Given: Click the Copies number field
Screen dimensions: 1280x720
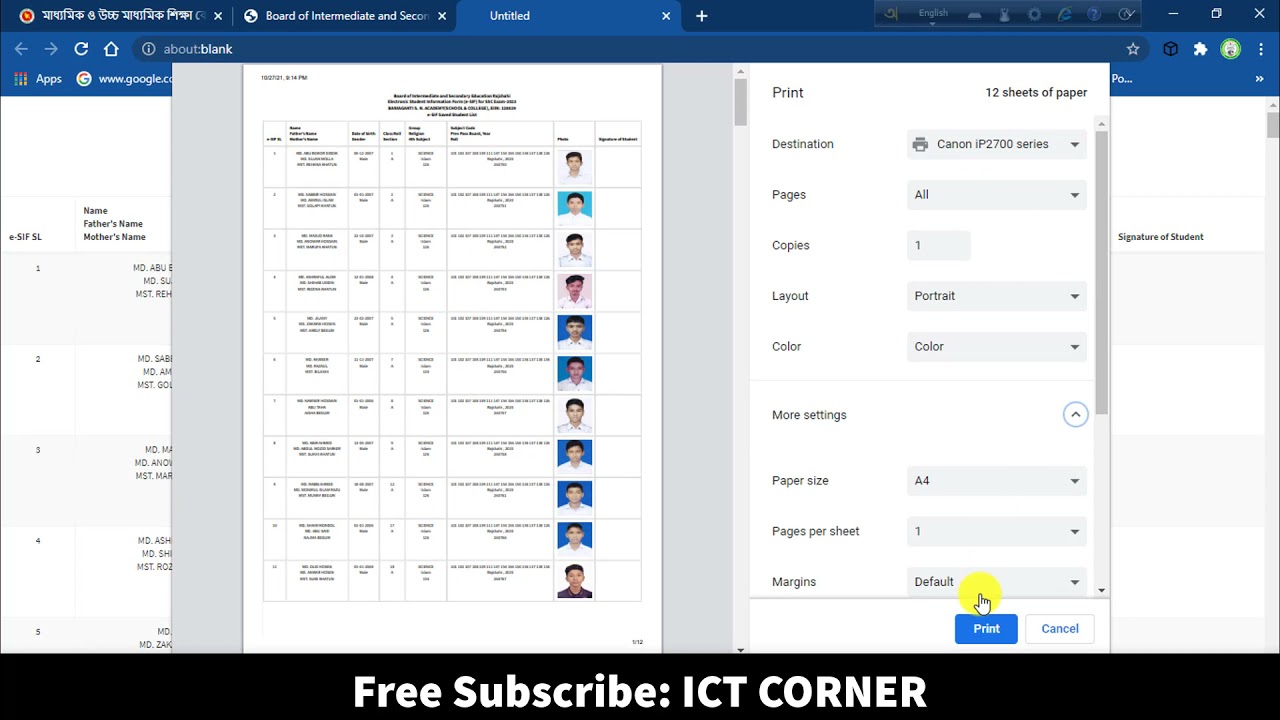Looking at the screenshot, I should pyautogui.click(x=939, y=245).
